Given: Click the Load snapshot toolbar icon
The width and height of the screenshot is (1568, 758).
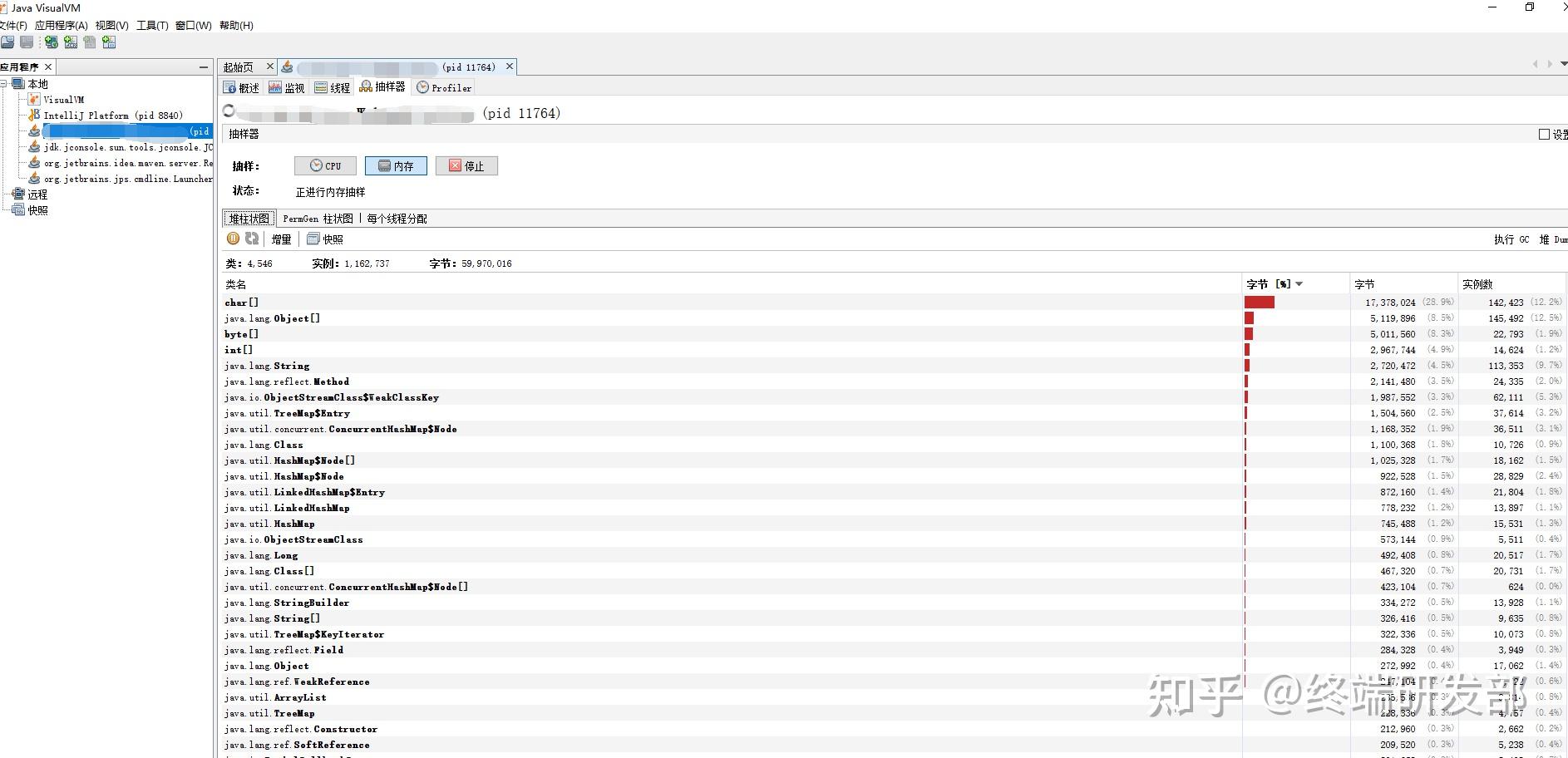Looking at the screenshot, I should click(7, 42).
